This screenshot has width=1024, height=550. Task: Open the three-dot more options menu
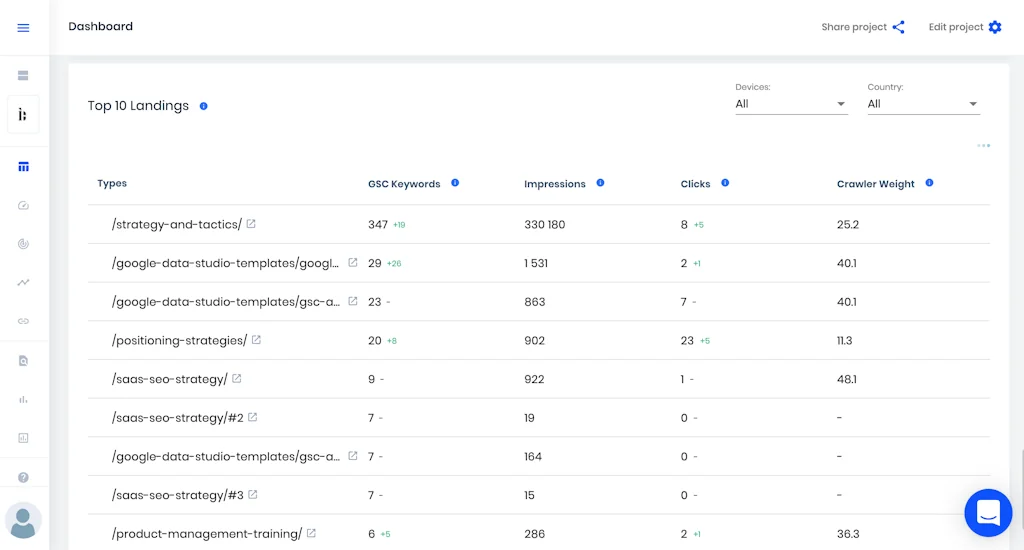pos(984,146)
